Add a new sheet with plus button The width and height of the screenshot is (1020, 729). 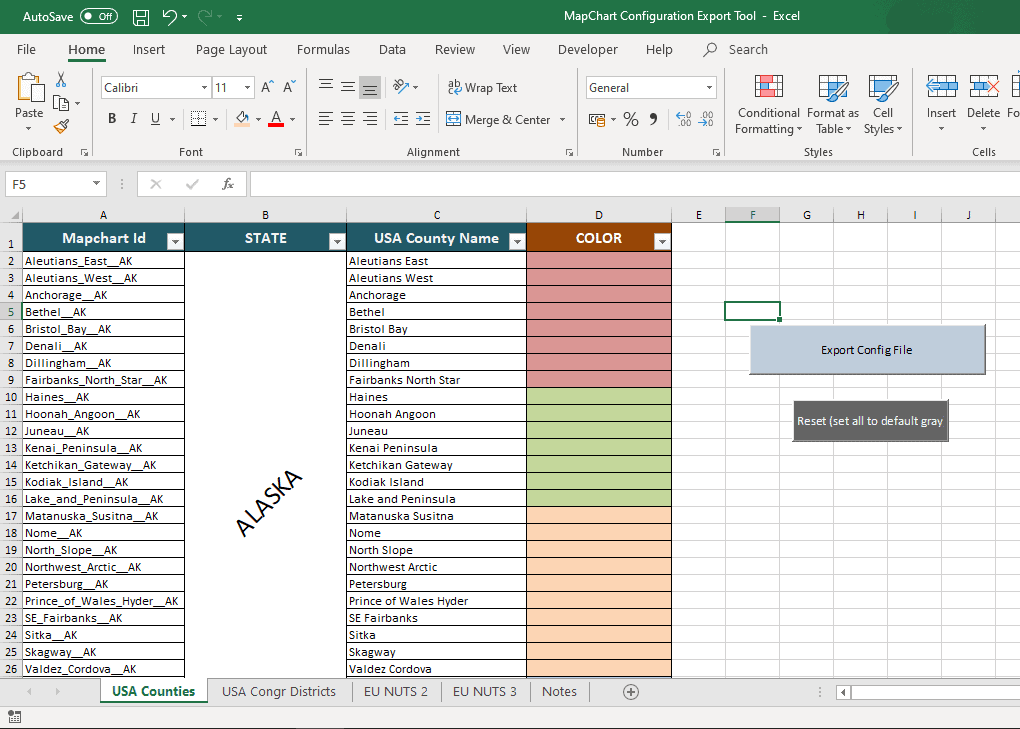630,692
